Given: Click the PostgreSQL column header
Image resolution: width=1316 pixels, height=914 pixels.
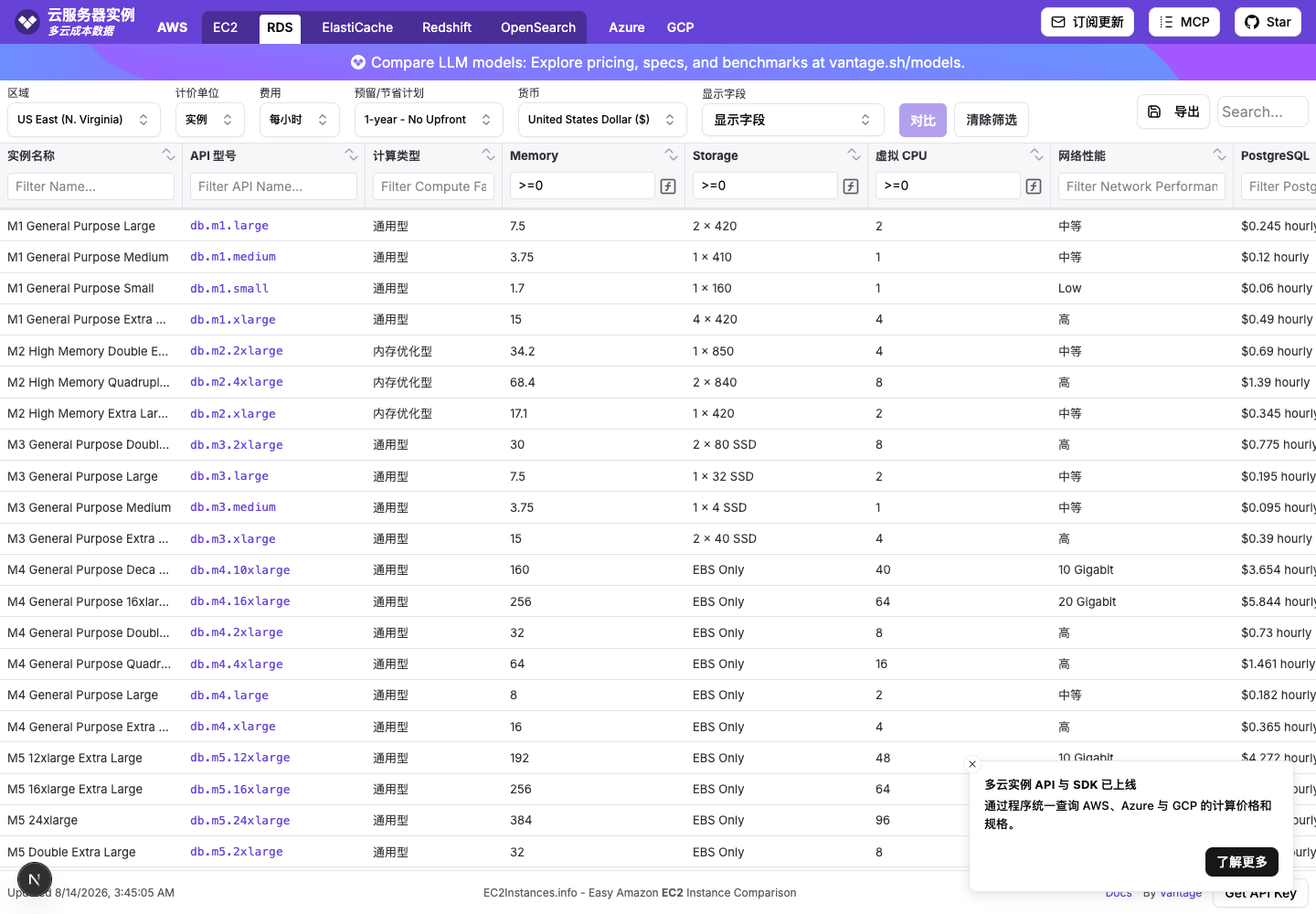Looking at the screenshot, I should pos(1276,156).
